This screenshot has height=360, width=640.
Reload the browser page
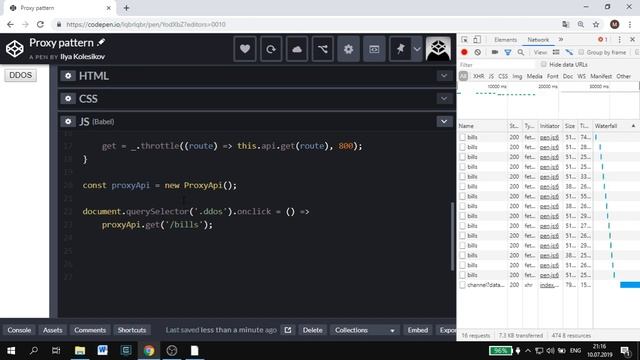coord(40,24)
